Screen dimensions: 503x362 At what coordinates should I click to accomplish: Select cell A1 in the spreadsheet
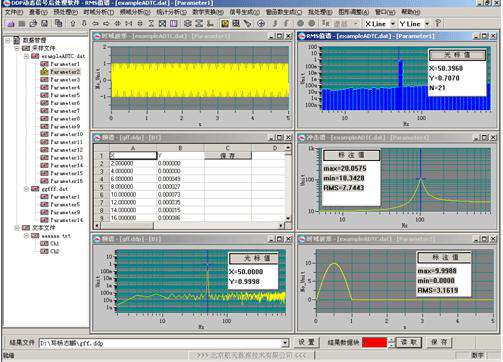tap(133, 156)
